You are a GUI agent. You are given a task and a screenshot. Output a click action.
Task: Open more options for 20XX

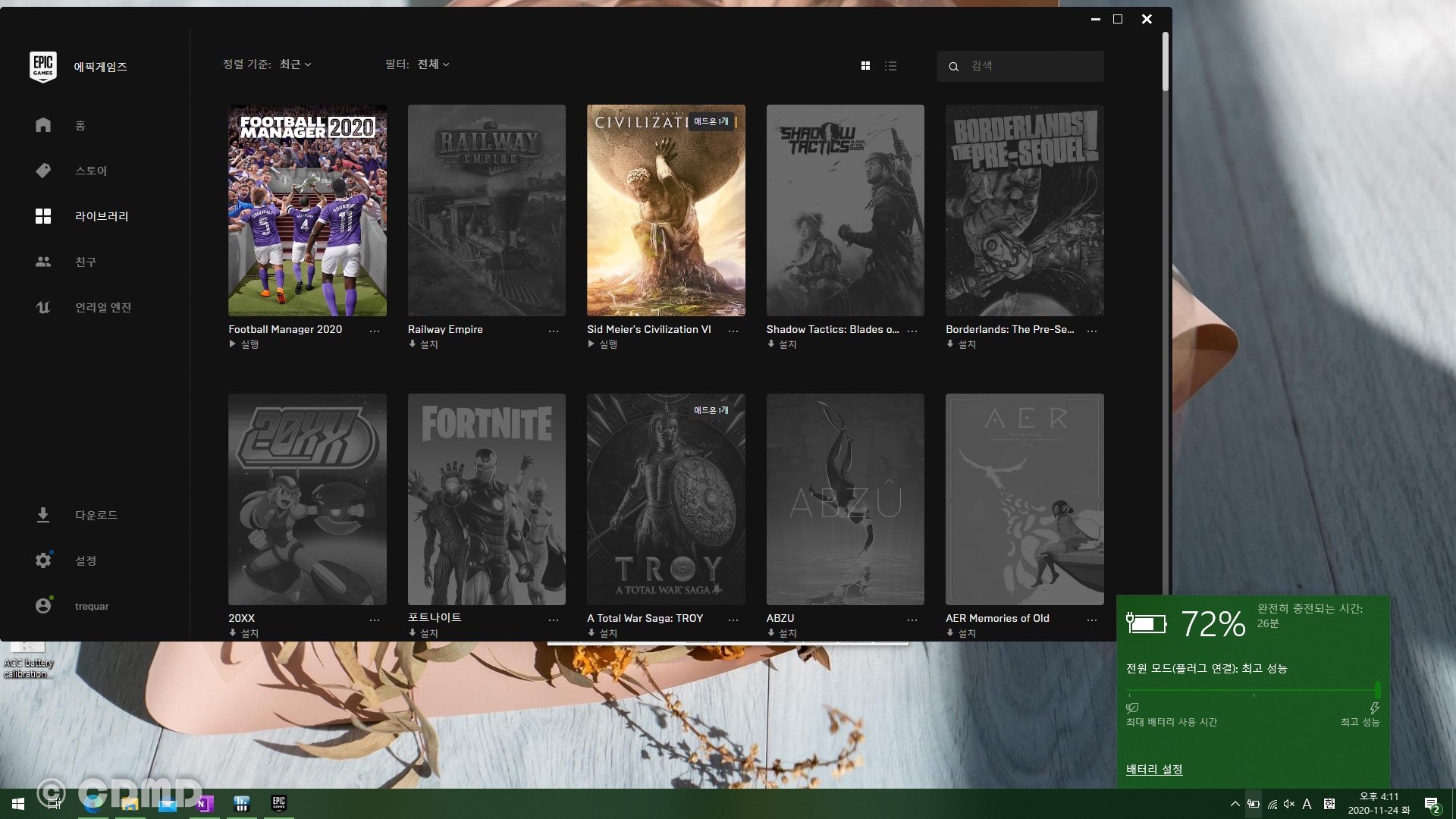[375, 620]
